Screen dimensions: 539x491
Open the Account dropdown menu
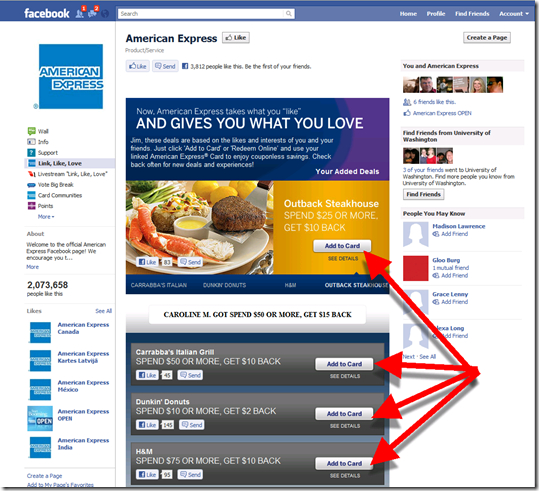pyautogui.click(x=514, y=14)
